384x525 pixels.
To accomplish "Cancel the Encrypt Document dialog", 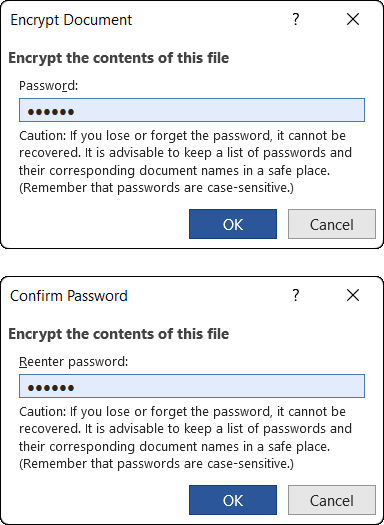I will pyautogui.click(x=332, y=224).
